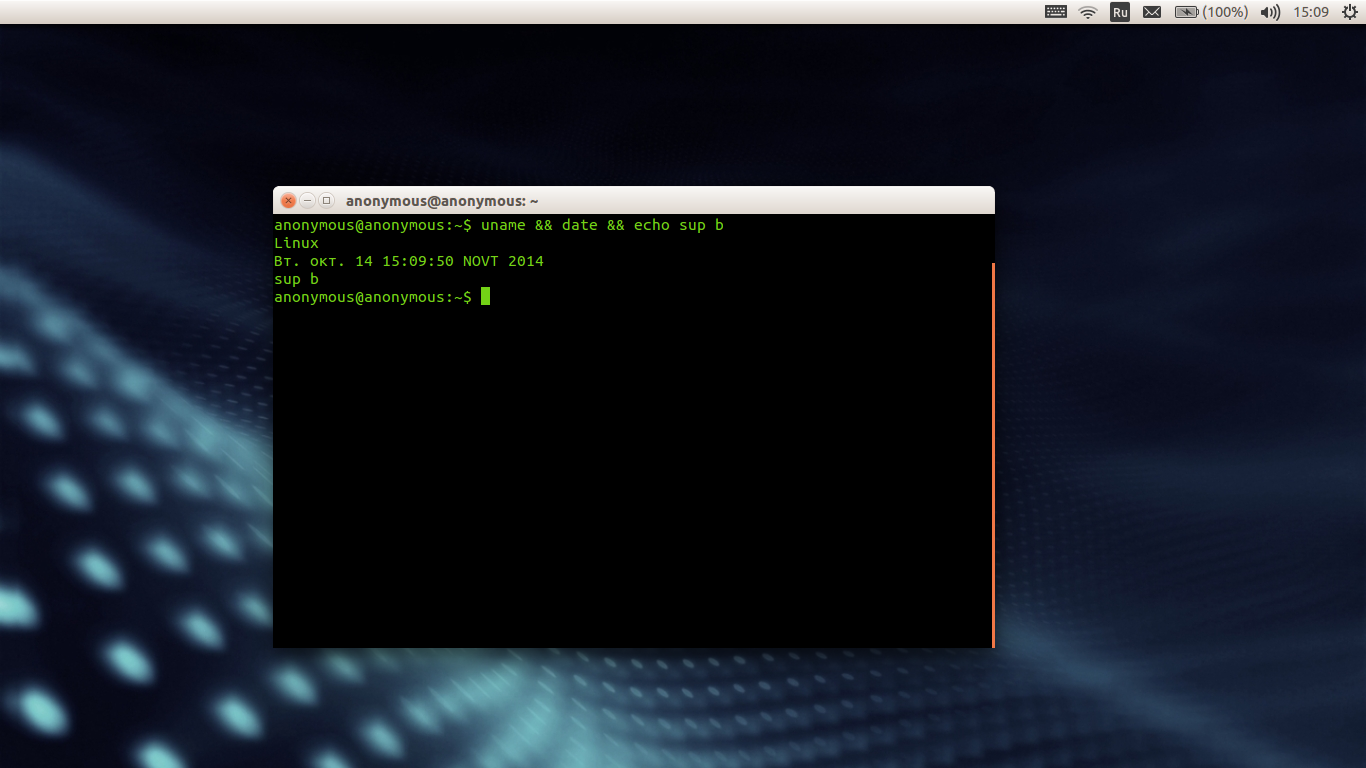Maximize the terminal window
Image resolution: width=1366 pixels, height=768 pixels.
pos(325,200)
